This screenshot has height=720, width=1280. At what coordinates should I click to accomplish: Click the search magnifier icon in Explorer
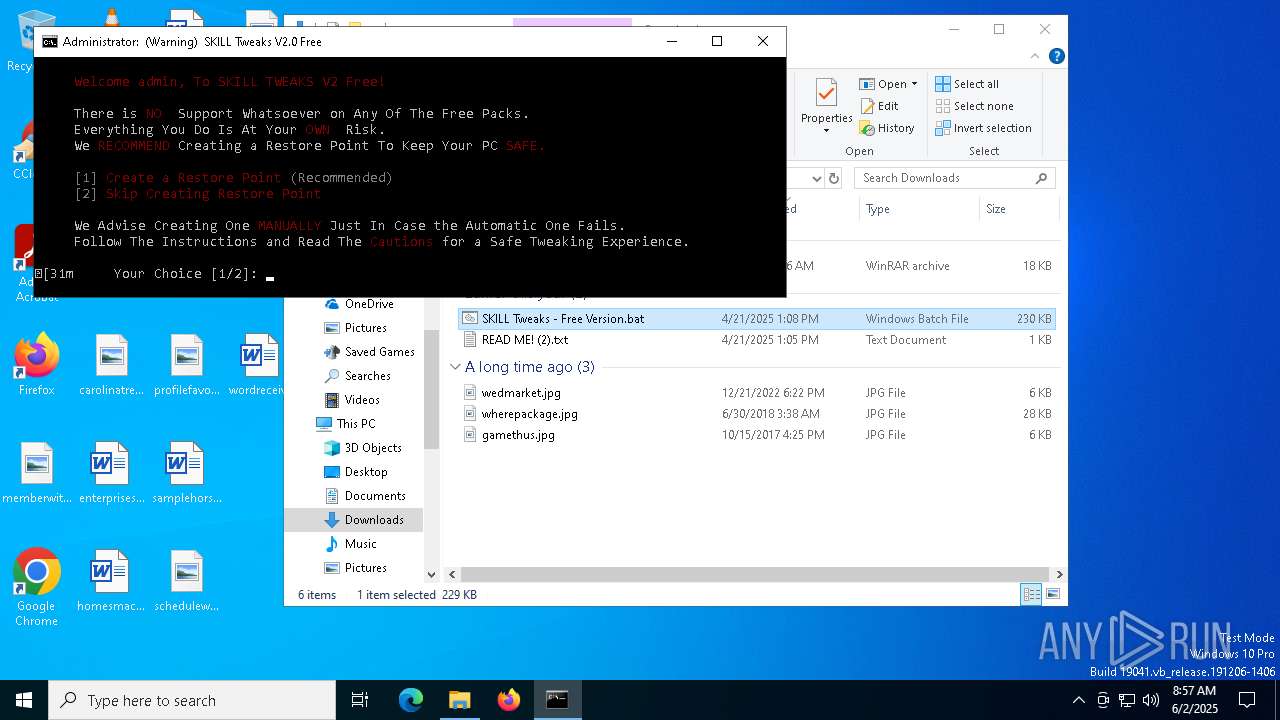[x=1042, y=178]
